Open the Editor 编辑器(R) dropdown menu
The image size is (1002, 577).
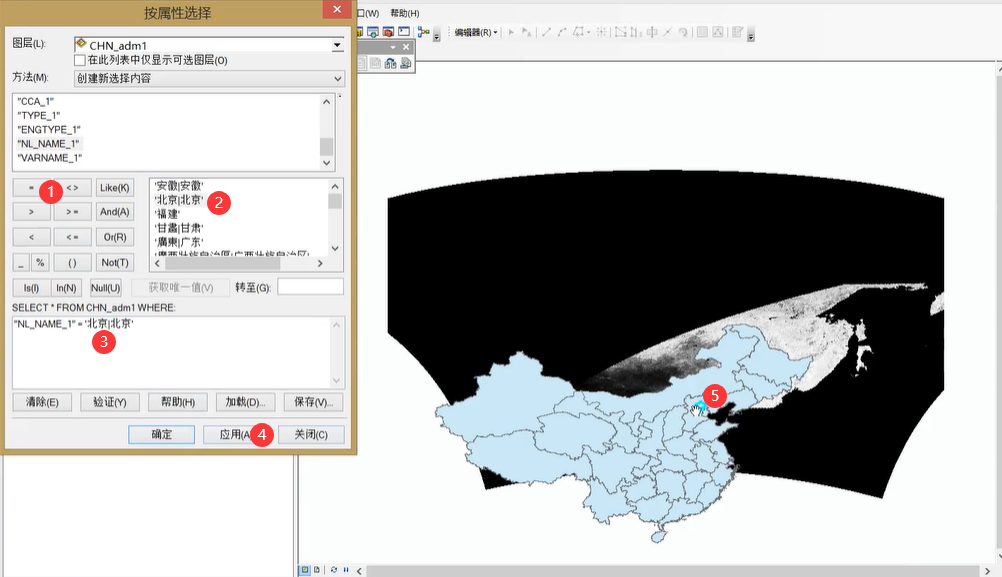[x=476, y=32]
